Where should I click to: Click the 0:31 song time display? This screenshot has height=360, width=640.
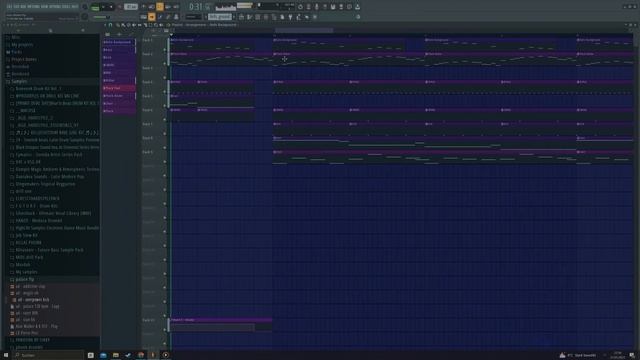(x=196, y=7)
